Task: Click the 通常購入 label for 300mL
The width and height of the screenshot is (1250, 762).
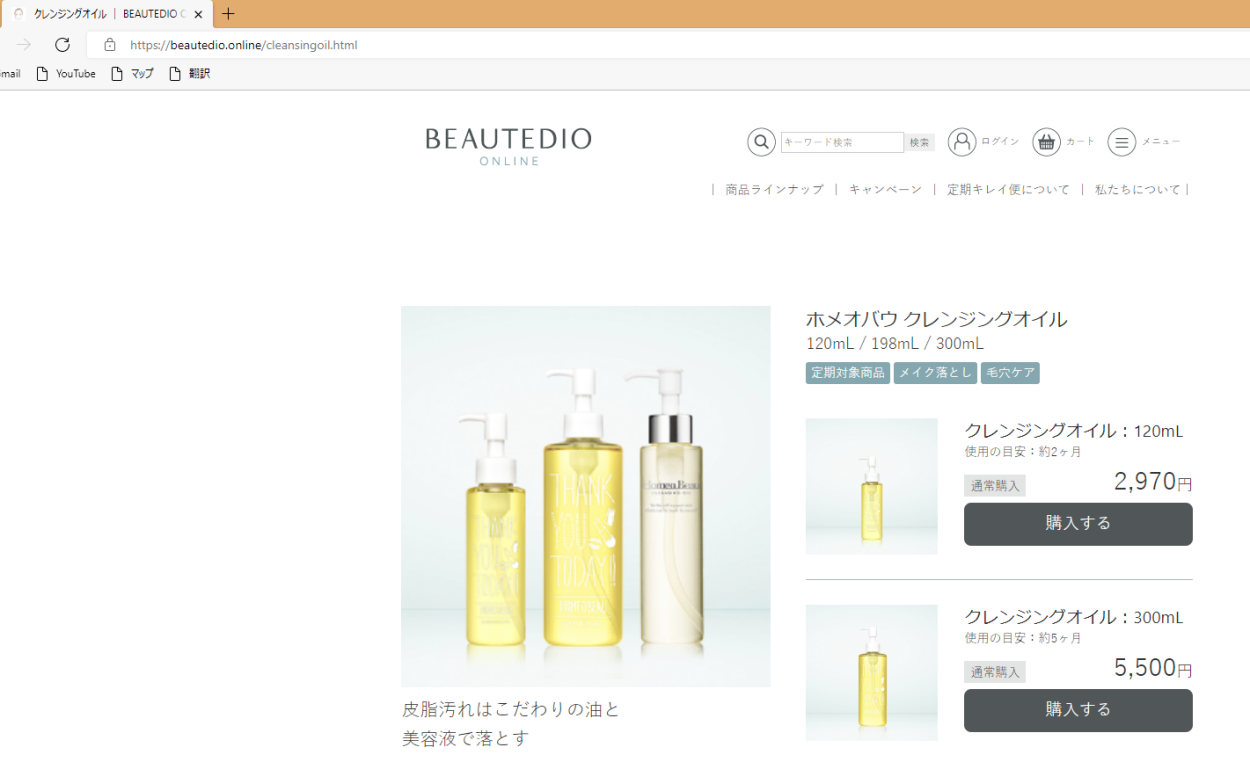Action: tap(995, 672)
